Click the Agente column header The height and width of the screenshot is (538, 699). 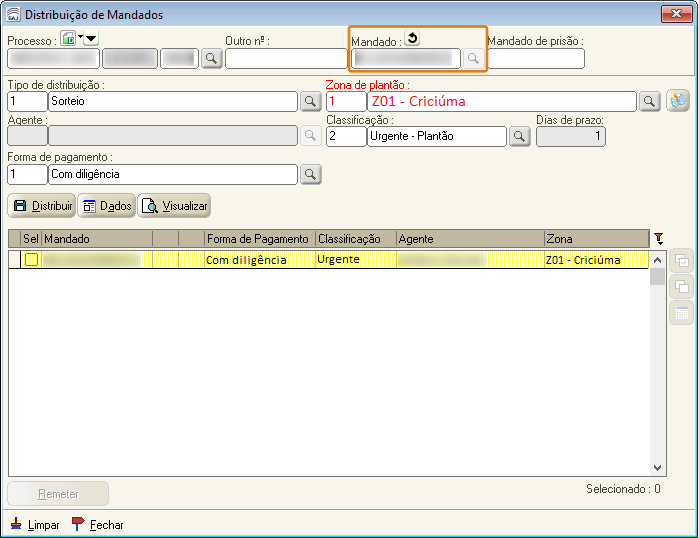pyautogui.click(x=470, y=239)
